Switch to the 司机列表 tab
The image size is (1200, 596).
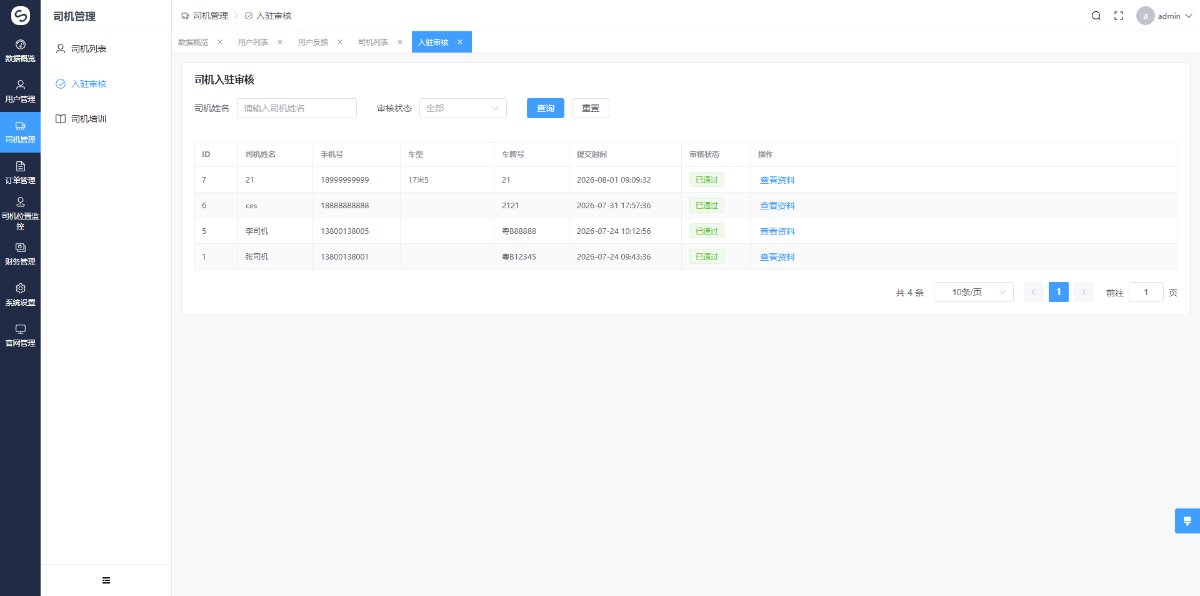[373, 42]
